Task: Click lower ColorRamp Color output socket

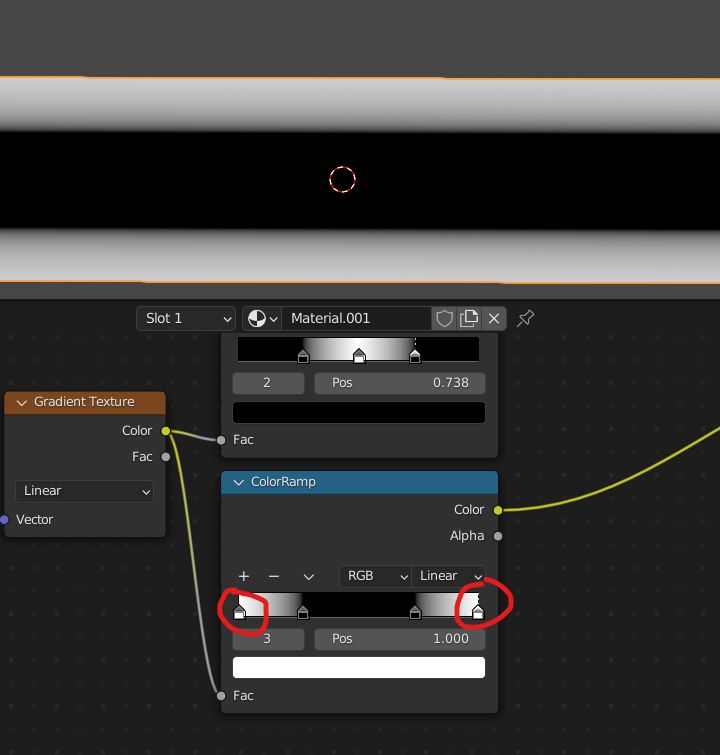Action: (498, 510)
